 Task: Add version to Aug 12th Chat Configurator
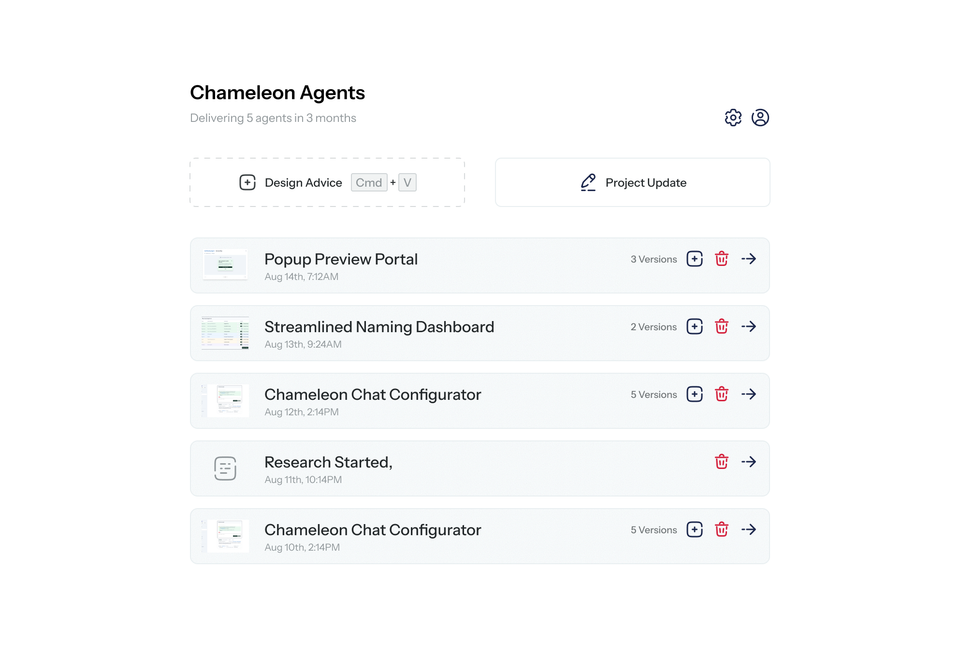694,394
